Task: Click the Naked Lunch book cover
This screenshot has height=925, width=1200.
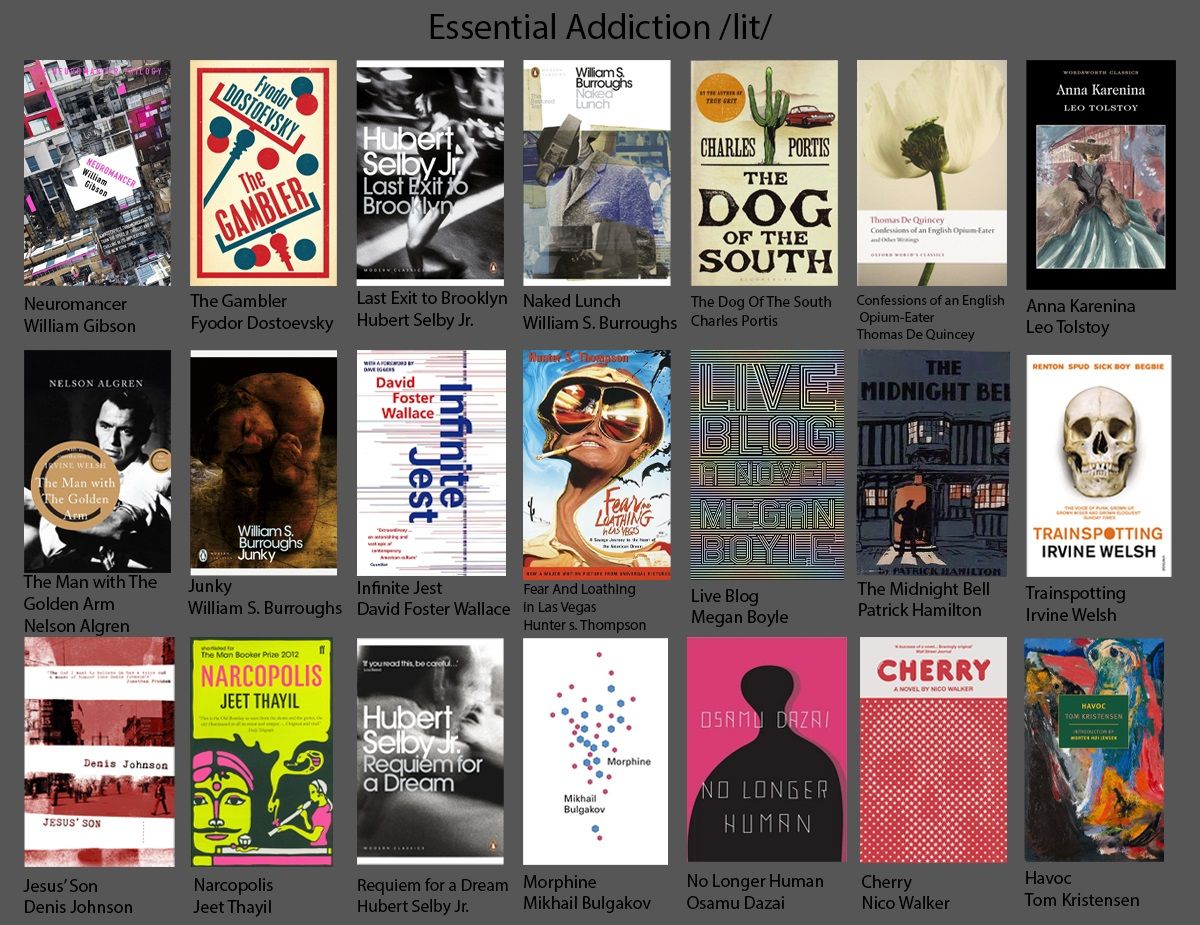Action: tap(596, 173)
